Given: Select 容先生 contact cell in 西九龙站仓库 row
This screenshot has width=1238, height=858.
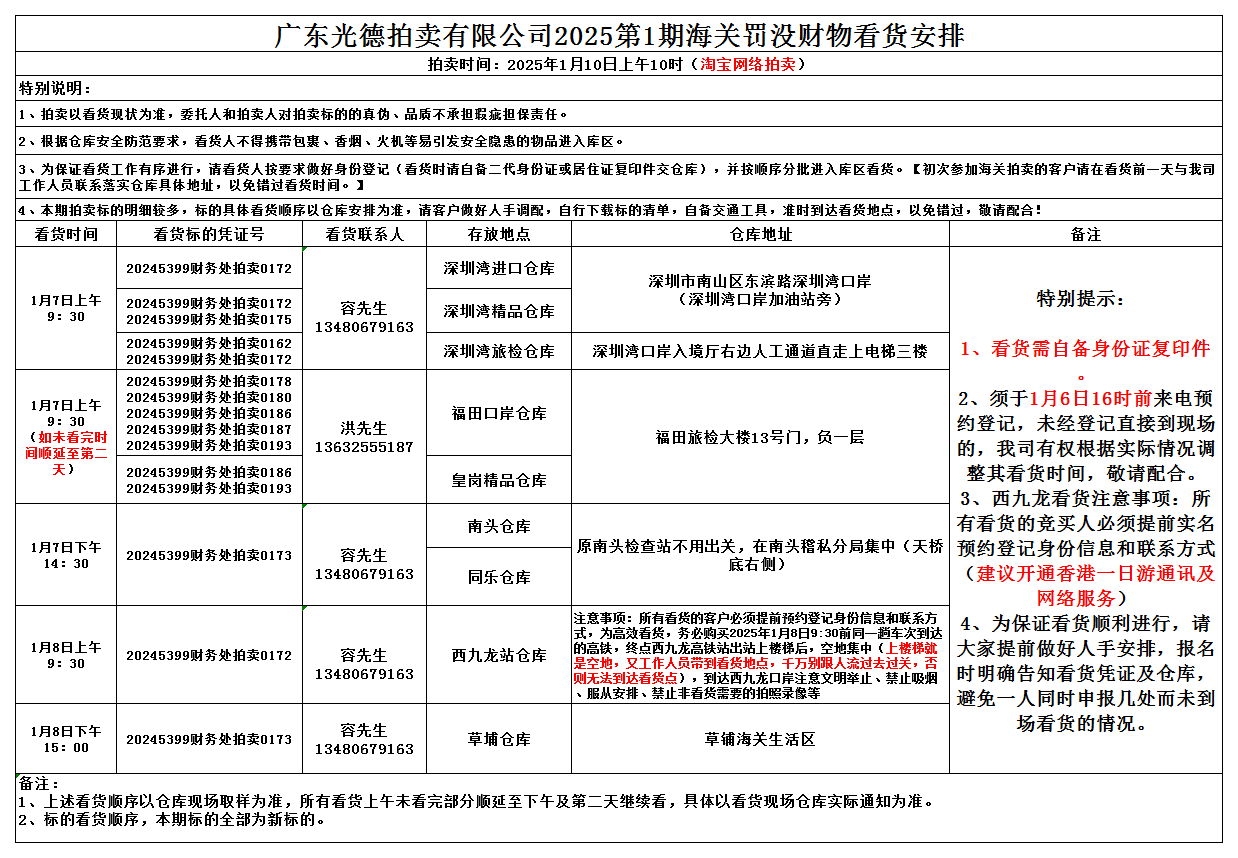Looking at the screenshot, I should [364, 654].
